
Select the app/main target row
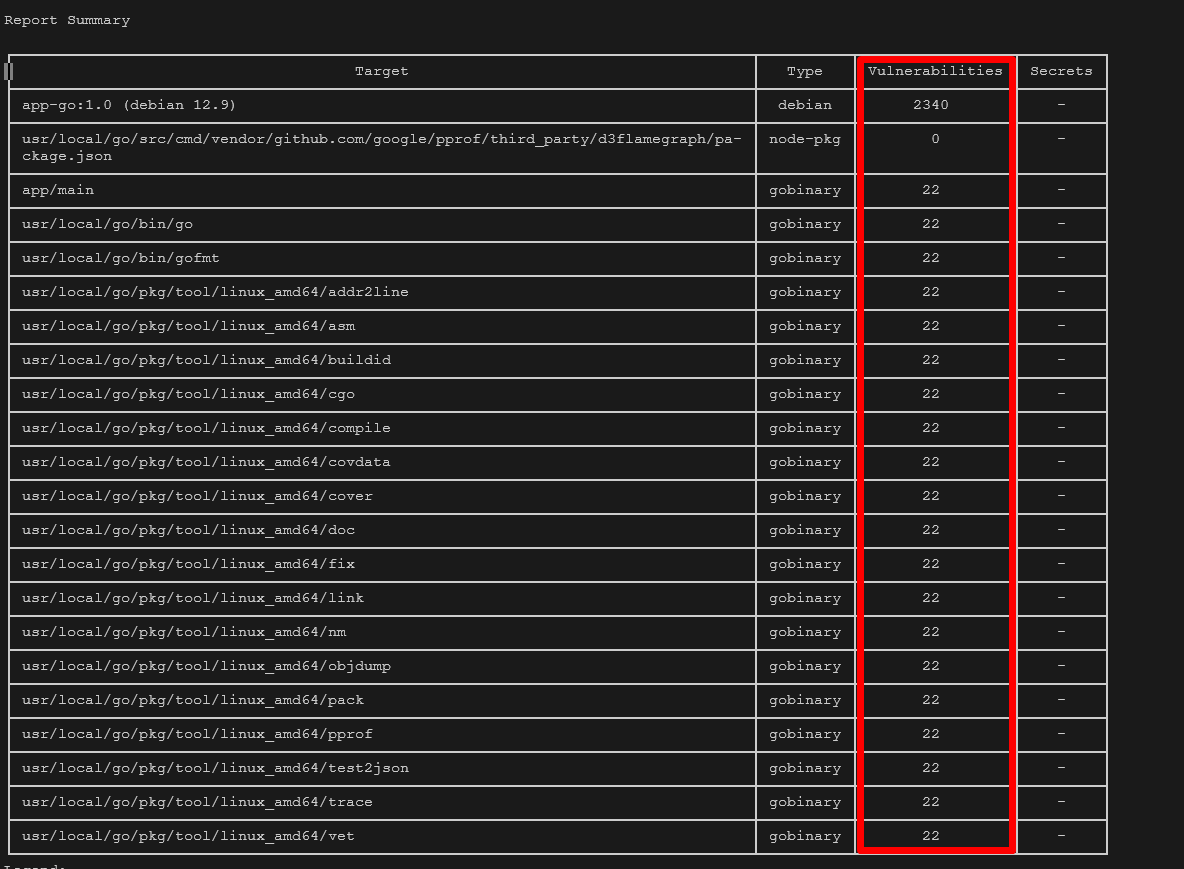(58, 190)
